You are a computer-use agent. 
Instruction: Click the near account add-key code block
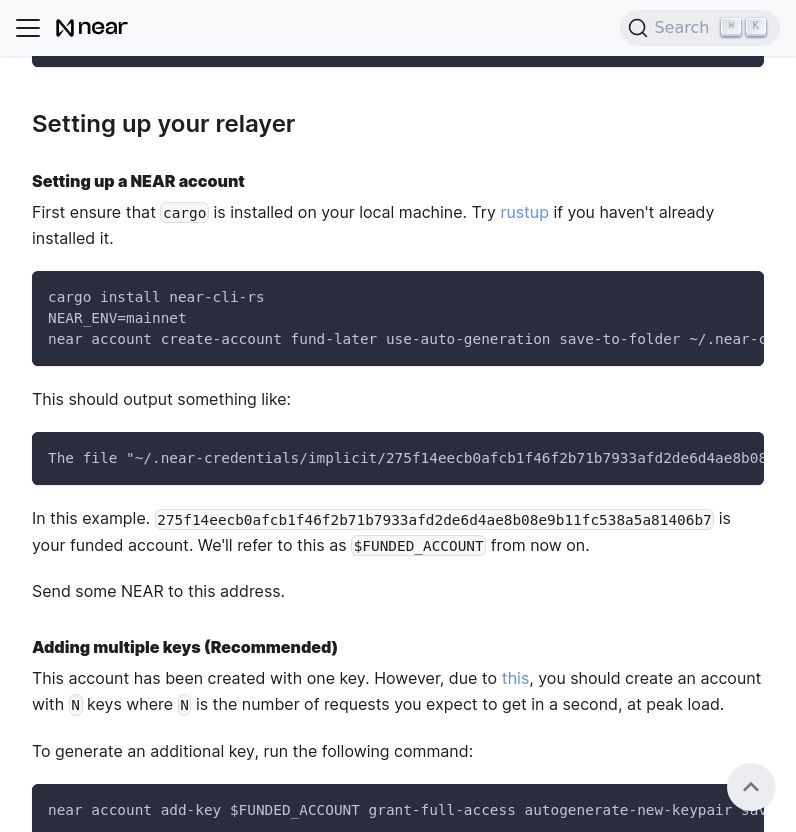click(x=398, y=810)
